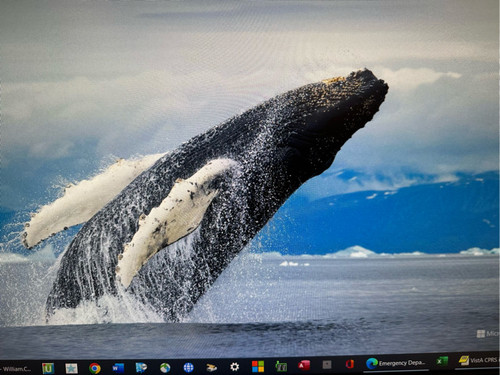
Task: Open the Microsoft Store colored tiles icon
Action: (258, 366)
